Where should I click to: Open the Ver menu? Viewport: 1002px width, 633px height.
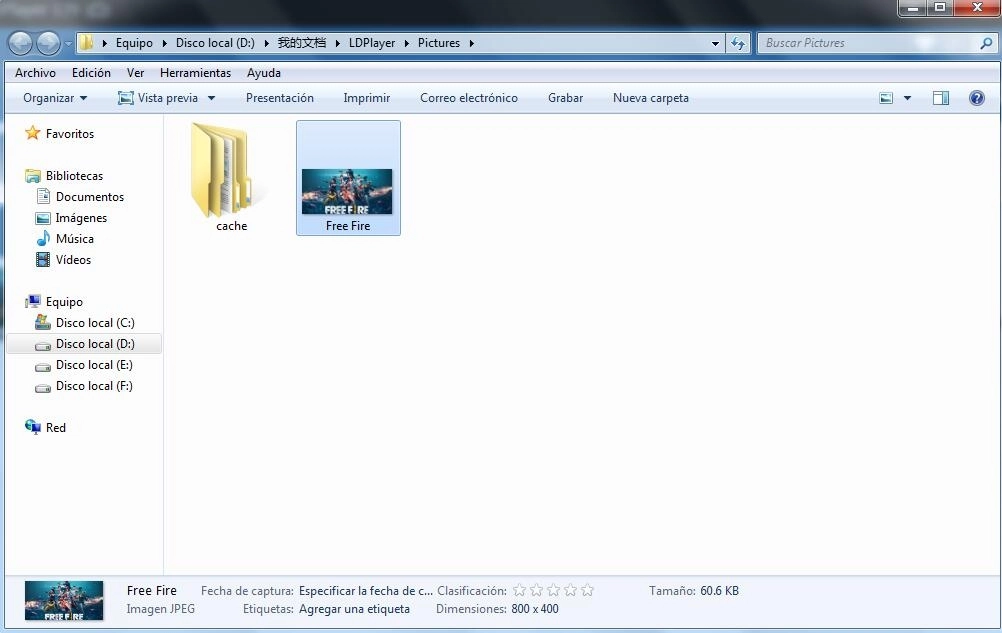(135, 73)
